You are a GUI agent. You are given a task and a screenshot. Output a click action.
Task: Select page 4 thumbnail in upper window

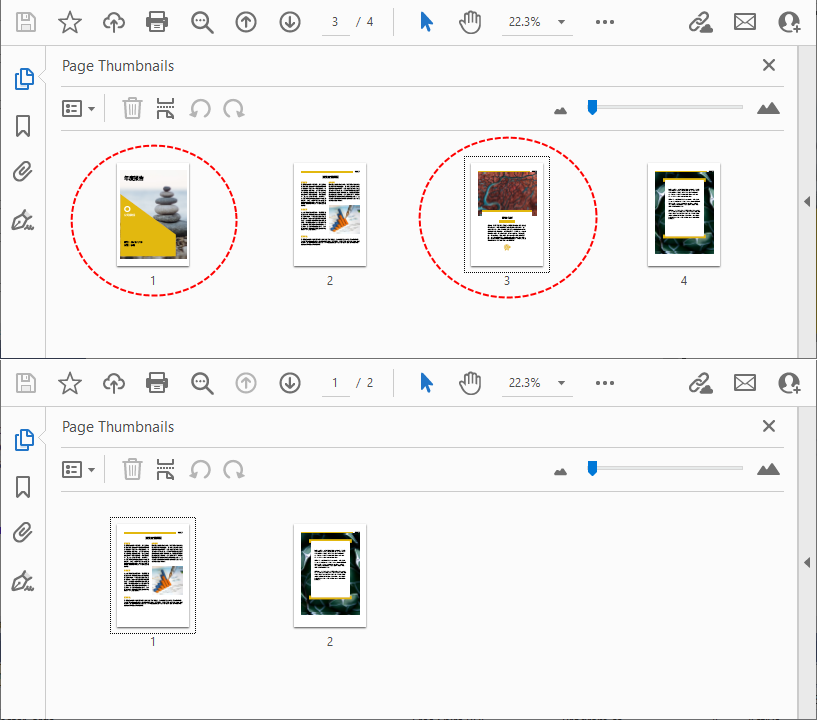click(x=684, y=215)
